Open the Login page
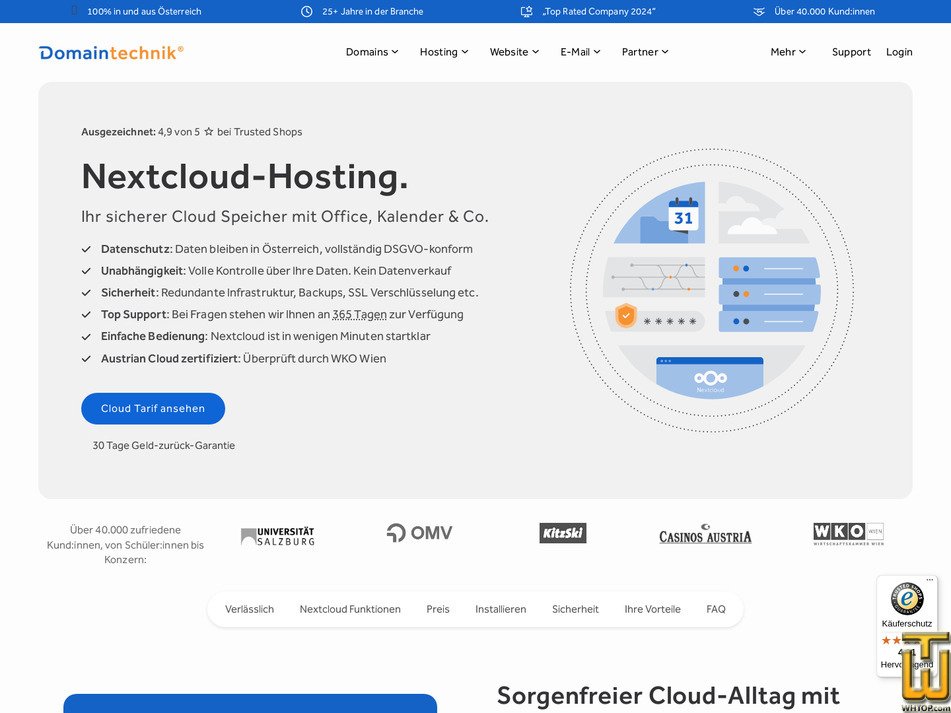The image size is (951, 713). pyautogui.click(x=899, y=52)
